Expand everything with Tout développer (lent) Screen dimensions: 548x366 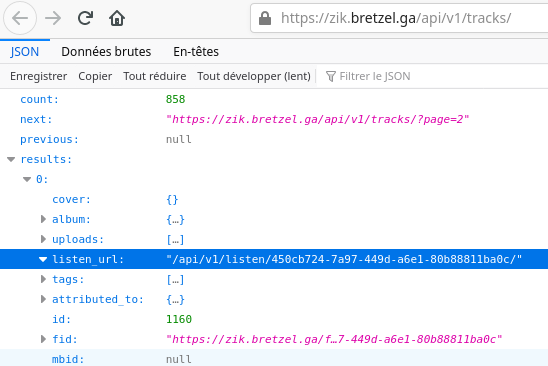(x=254, y=76)
